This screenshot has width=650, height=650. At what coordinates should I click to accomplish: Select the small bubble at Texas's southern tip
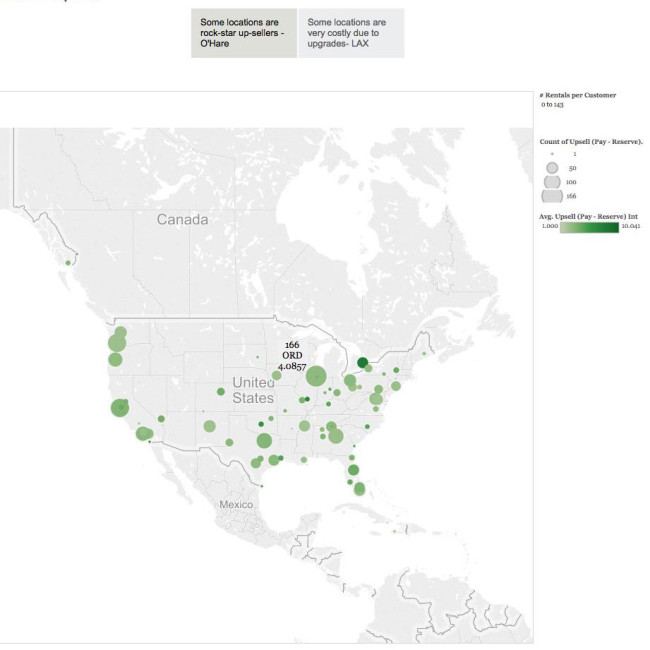[x=262, y=486]
